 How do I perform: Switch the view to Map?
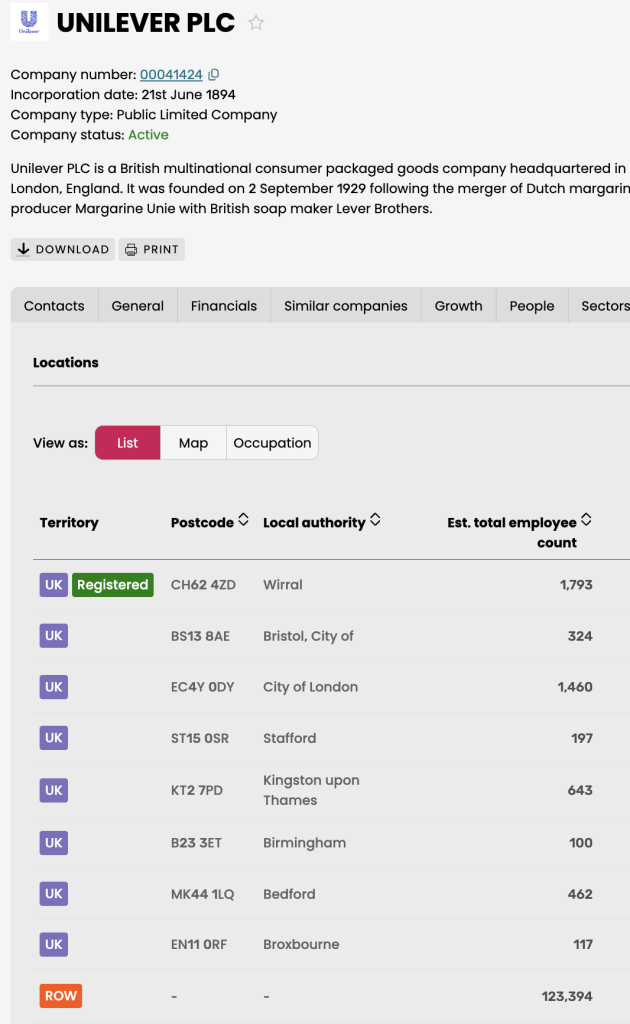click(x=193, y=443)
